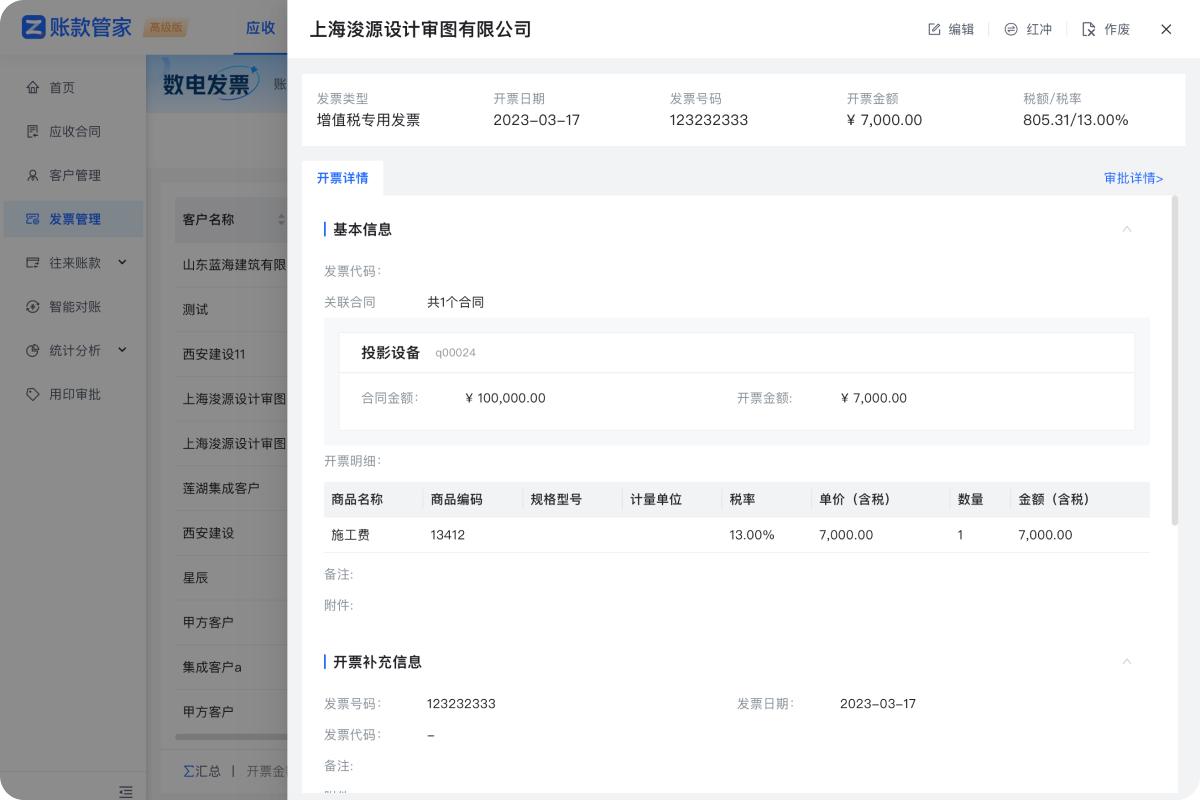Click the 编辑 edit icon
This screenshot has width=1200, height=800.
[935, 30]
